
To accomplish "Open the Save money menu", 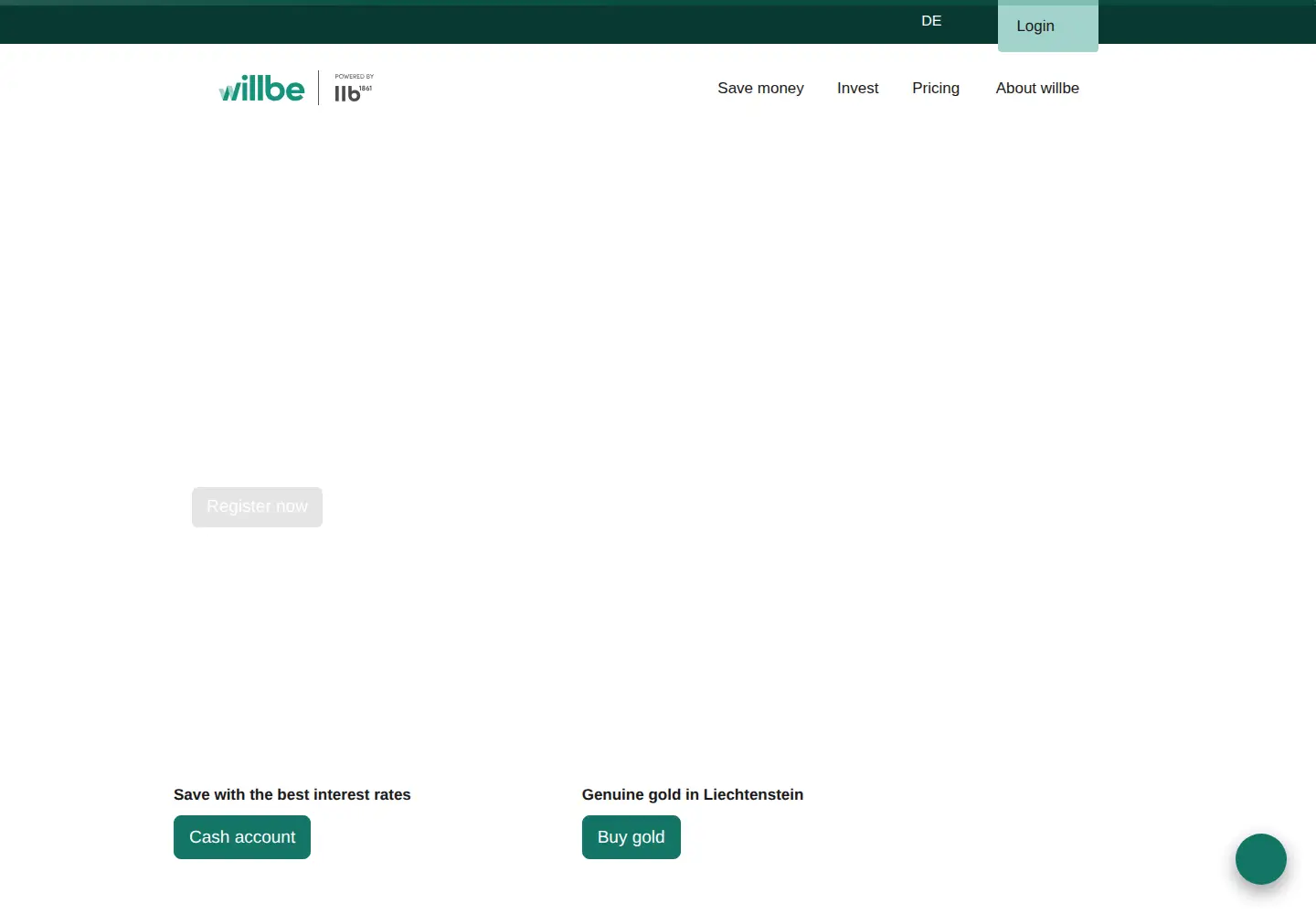I will (x=760, y=88).
